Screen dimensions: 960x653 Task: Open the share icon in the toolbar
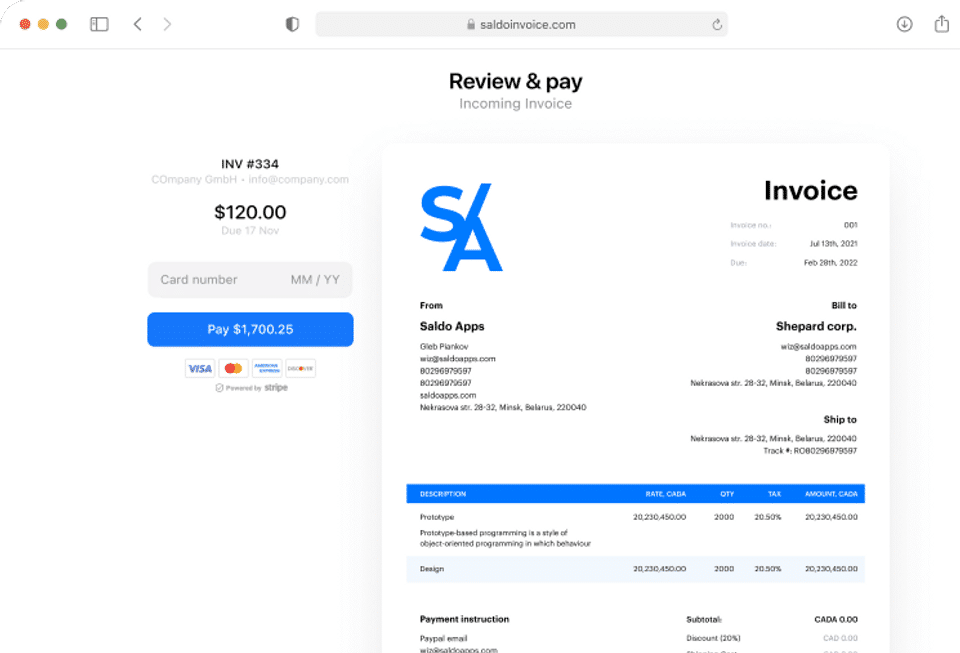(x=942, y=24)
